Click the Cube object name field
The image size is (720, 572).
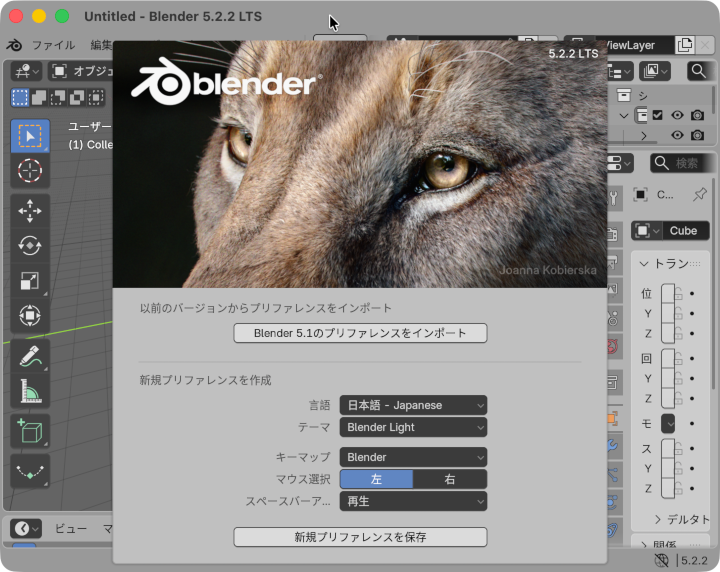point(686,230)
